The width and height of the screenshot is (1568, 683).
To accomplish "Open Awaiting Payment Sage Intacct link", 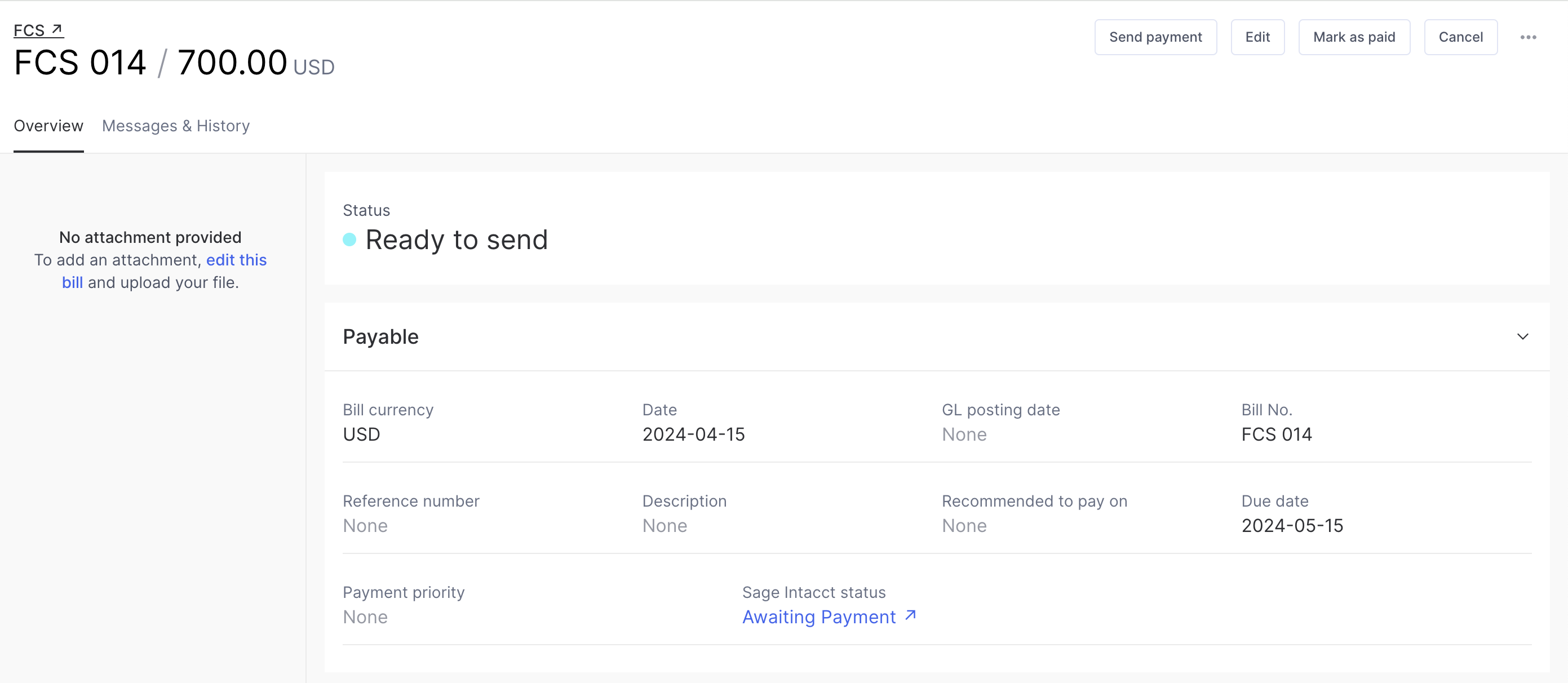I will point(829,617).
